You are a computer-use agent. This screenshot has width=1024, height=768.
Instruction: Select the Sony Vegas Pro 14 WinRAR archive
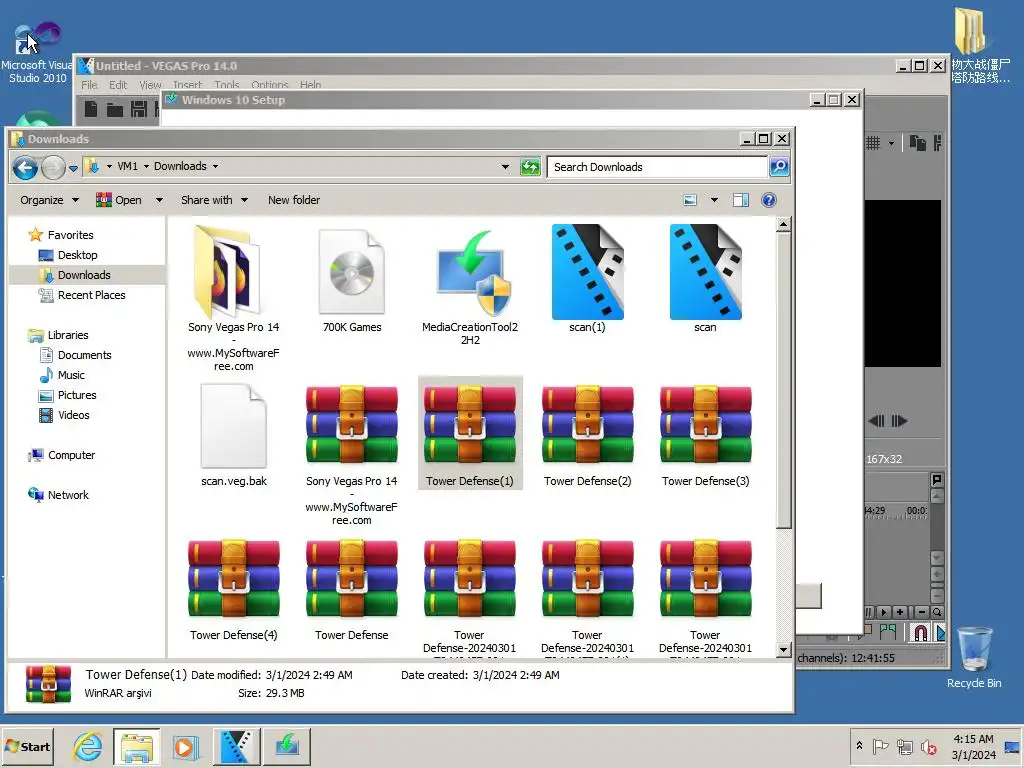coord(352,454)
